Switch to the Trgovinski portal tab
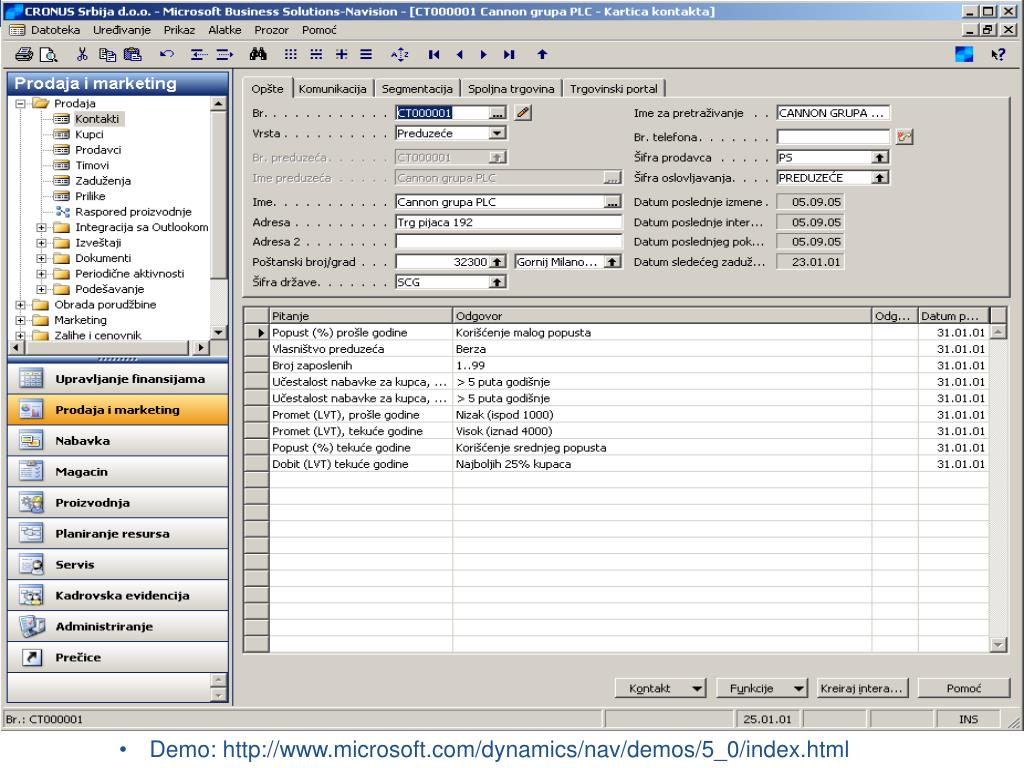The width and height of the screenshot is (1024, 768). coord(613,89)
